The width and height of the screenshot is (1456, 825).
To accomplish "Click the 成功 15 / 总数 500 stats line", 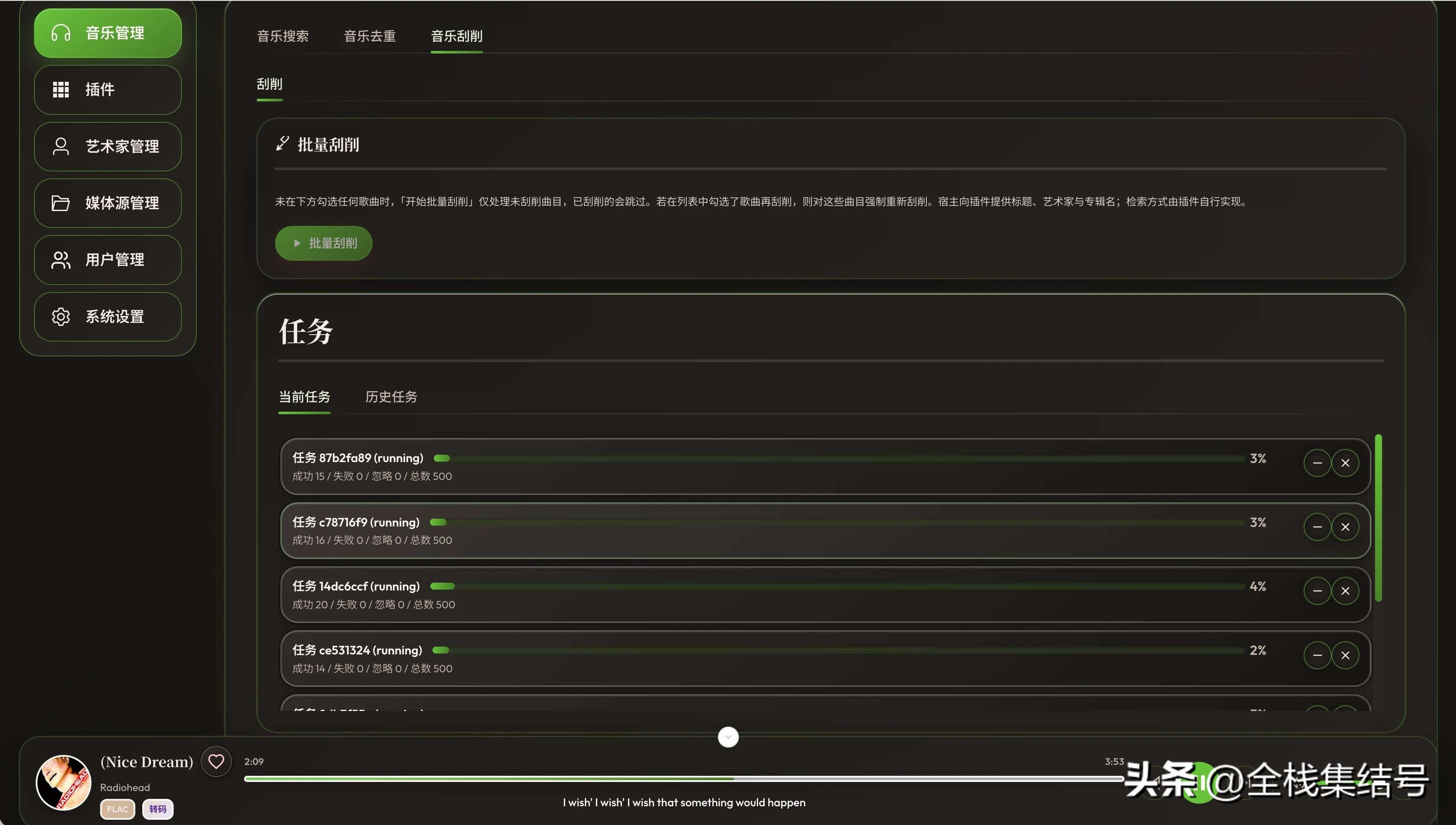I will point(372,476).
